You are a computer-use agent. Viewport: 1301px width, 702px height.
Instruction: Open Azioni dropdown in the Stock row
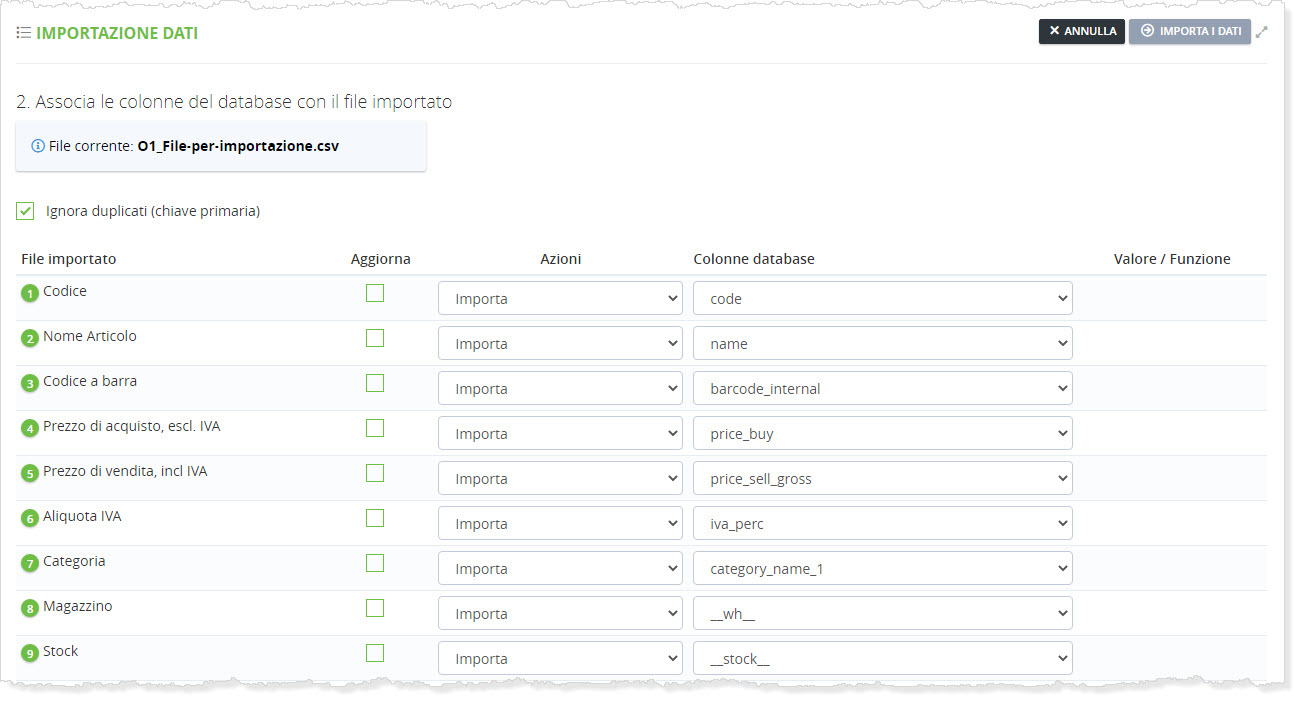click(560, 659)
